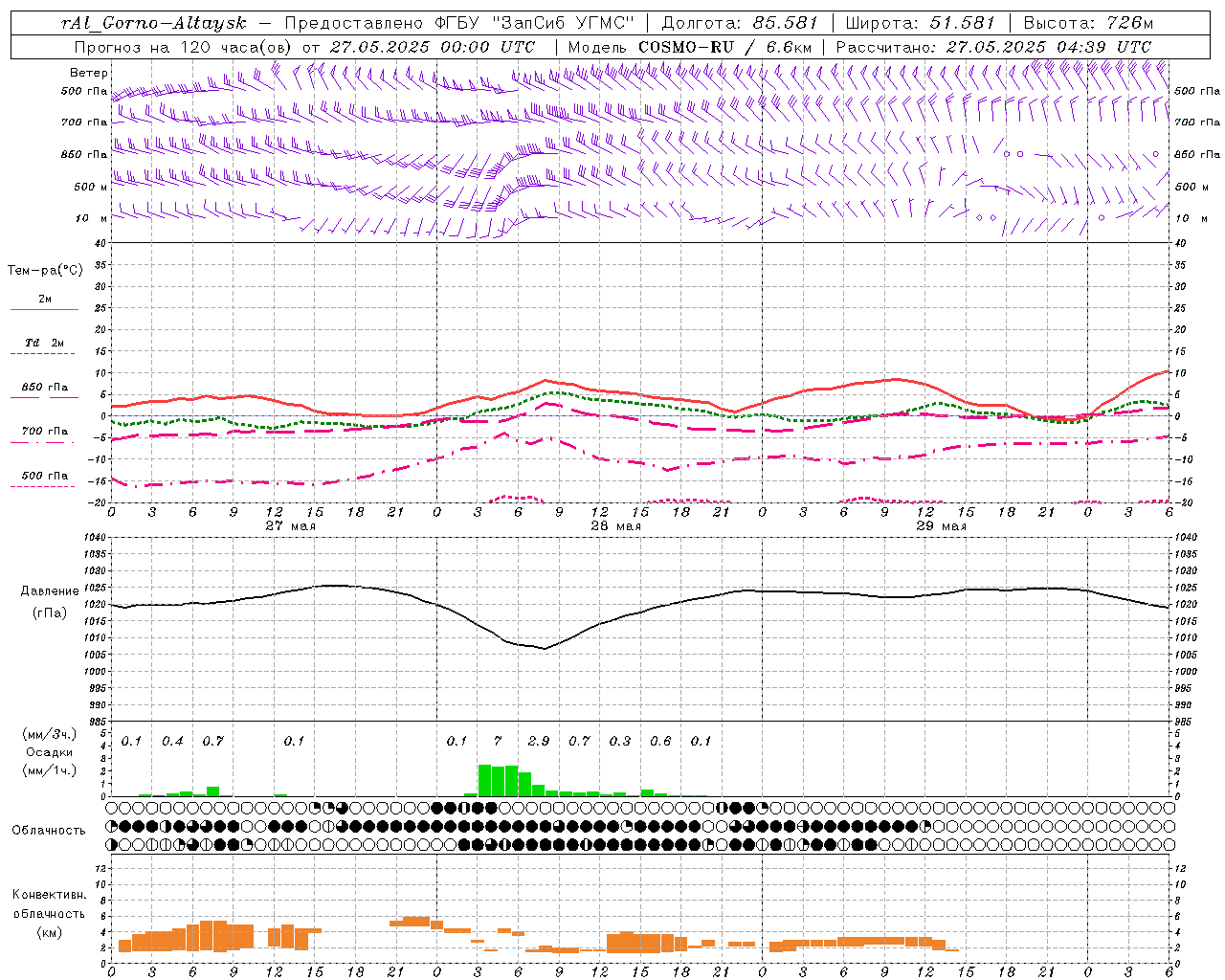Image resolution: width=1225 pixels, height=980 pixels.
Task: Click the 3-hour precipitation value 0.3
Action: pyautogui.click(x=620, y=742)
